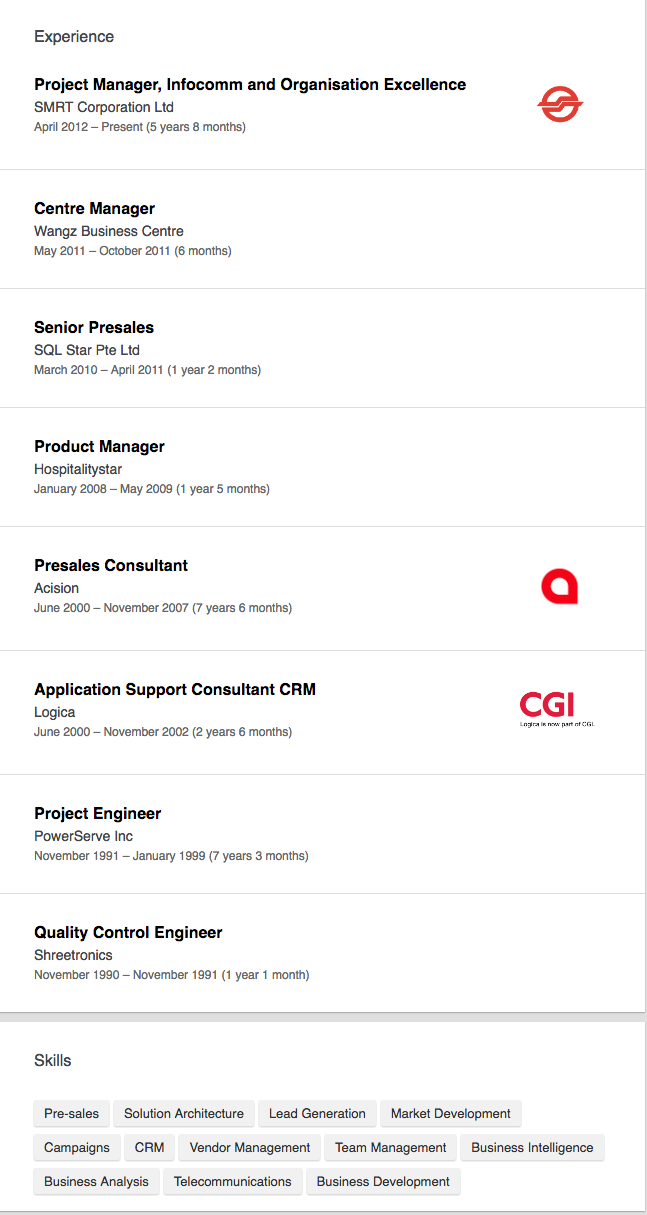647x1215 pixels.
Task: Click the Pre-sales skill tag
Action: (x=72, y=1114)
